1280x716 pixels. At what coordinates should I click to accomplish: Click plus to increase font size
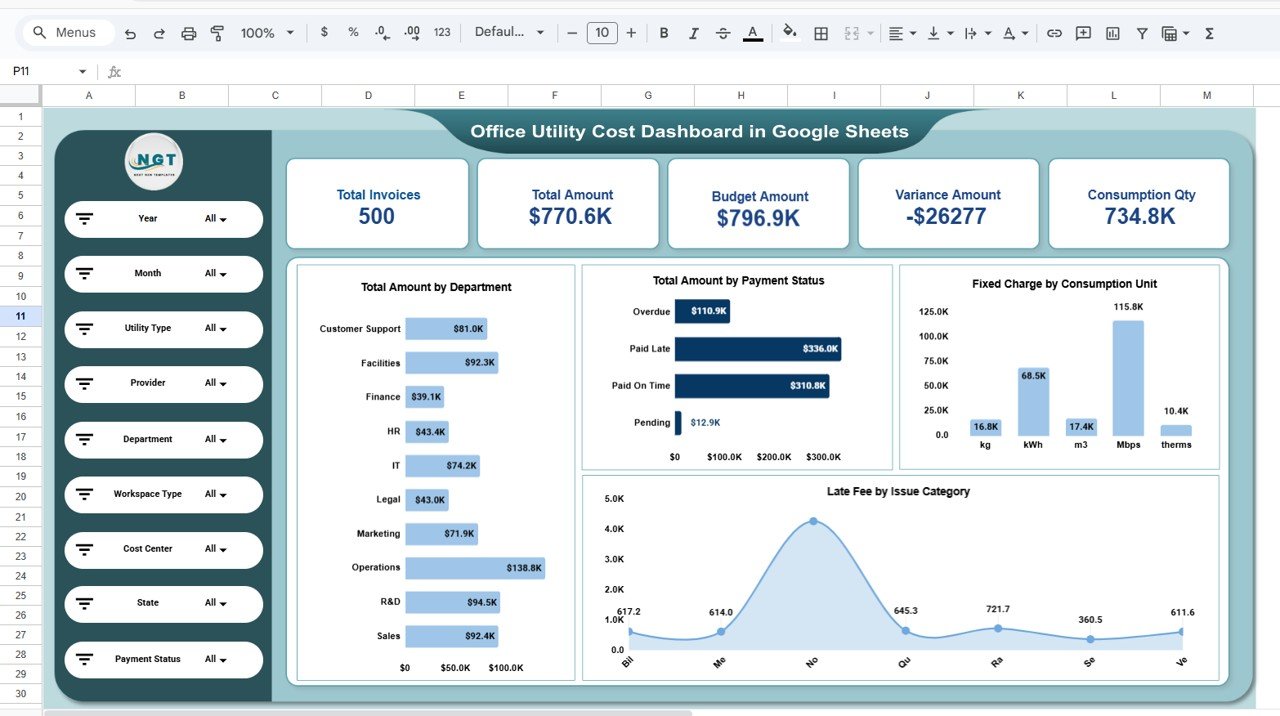[631, 32]
